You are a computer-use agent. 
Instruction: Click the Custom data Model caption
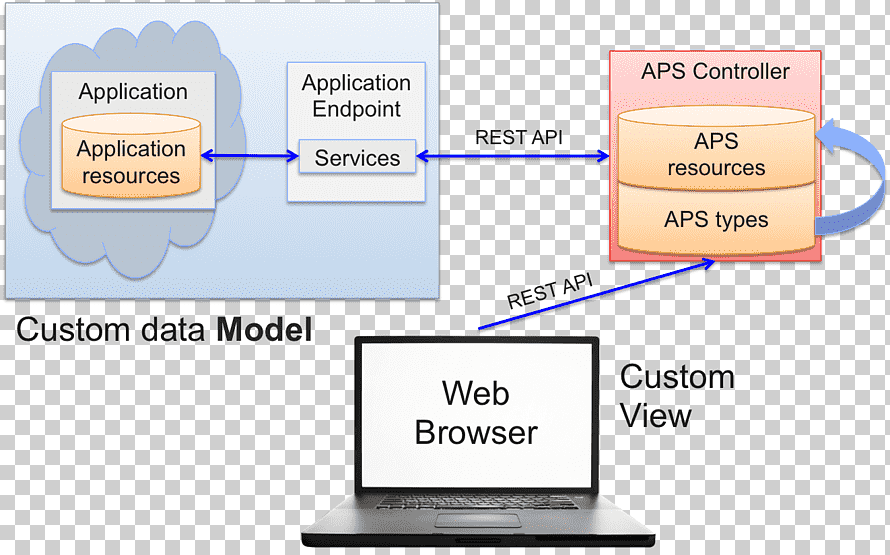click(x=164, y=330)
